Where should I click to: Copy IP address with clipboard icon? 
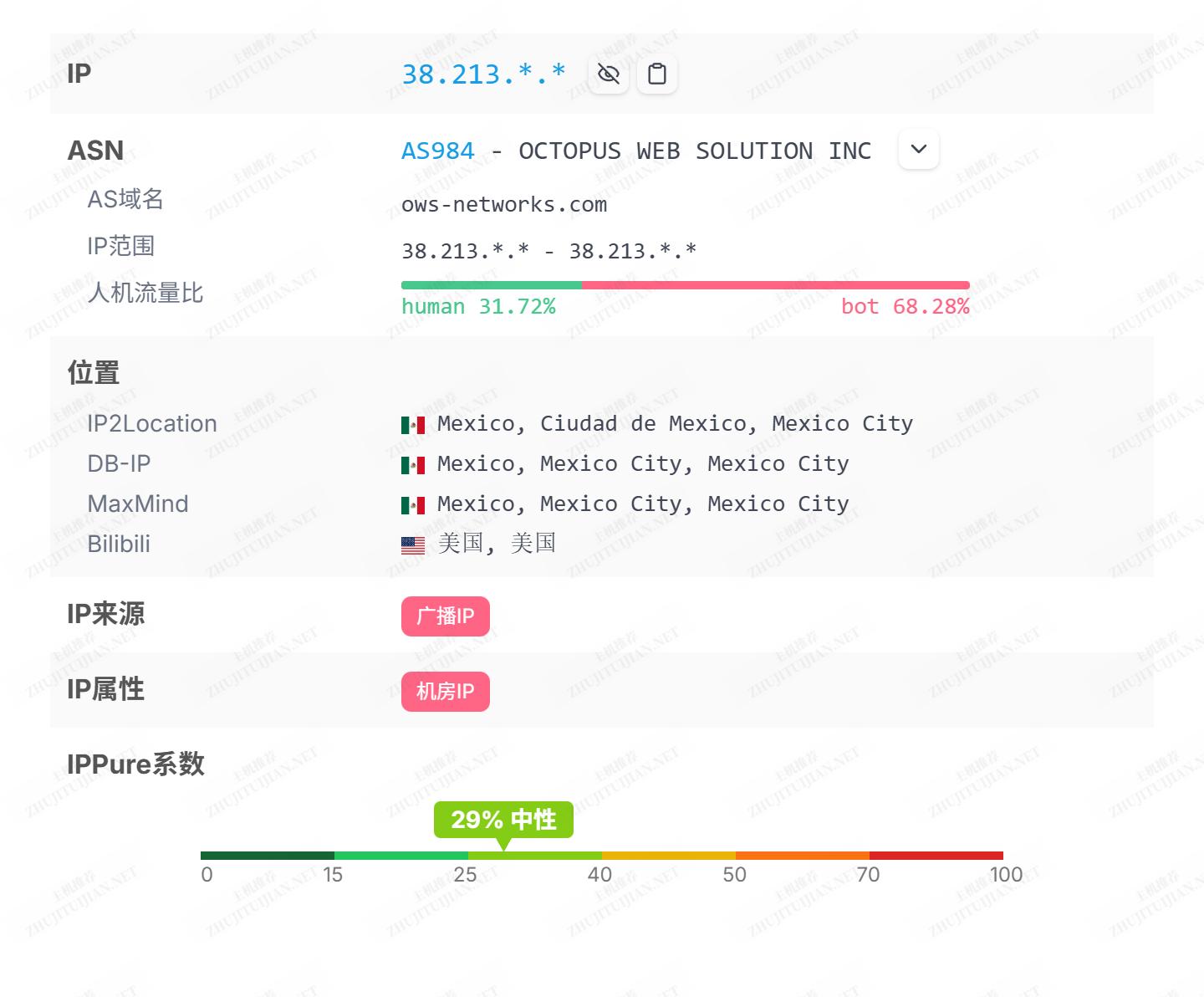[657, 74]
